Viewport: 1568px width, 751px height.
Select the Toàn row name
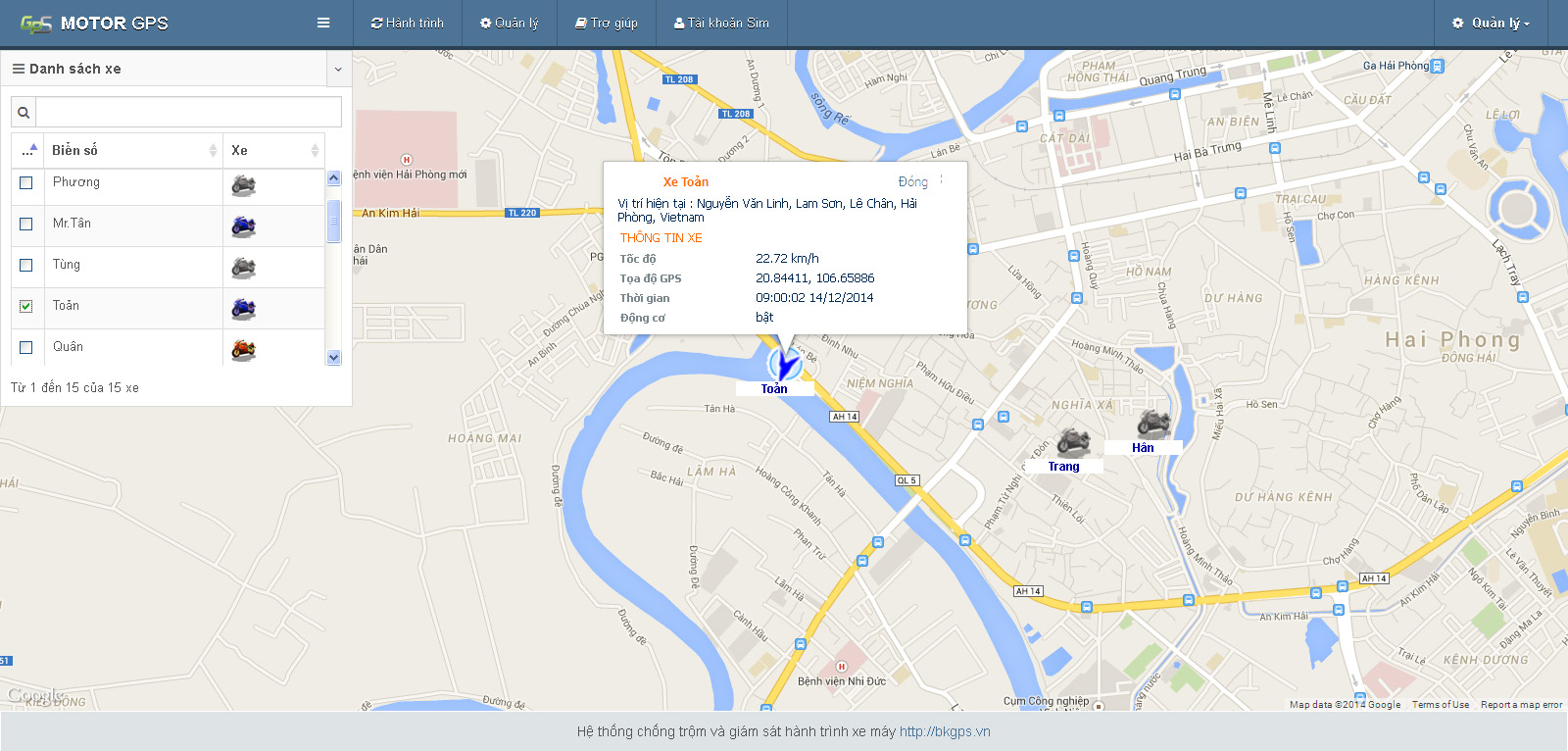click(x=66, y=306)
